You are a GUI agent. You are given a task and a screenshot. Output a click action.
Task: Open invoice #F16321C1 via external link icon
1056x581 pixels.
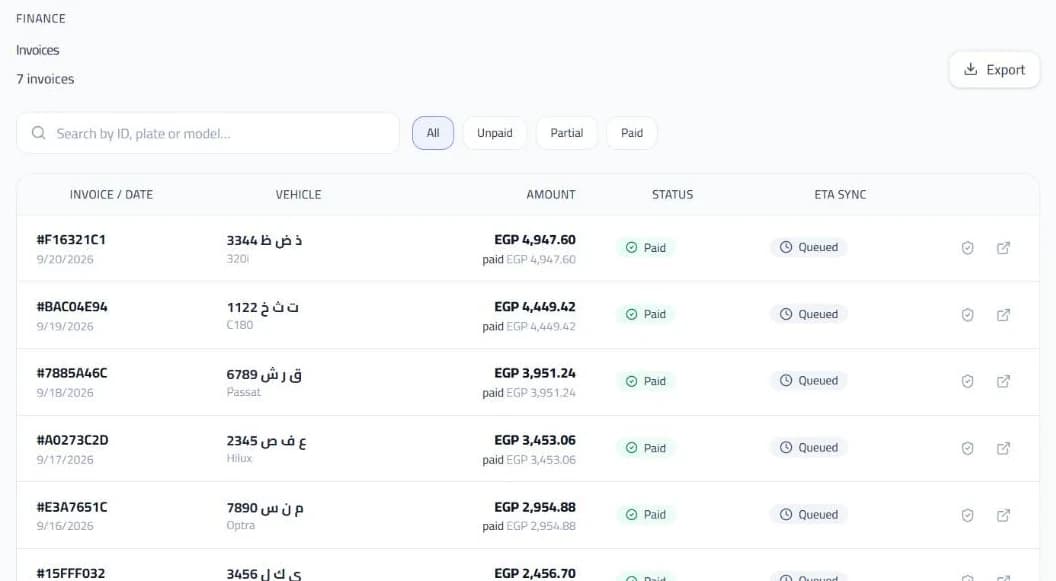click(x=1003, y=248)
